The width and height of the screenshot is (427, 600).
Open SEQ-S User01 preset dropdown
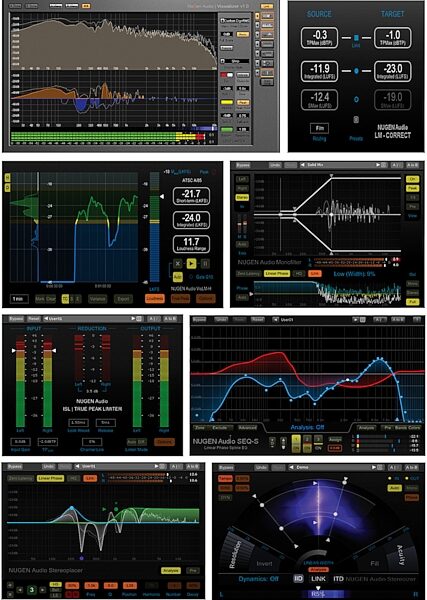point(316,319)
